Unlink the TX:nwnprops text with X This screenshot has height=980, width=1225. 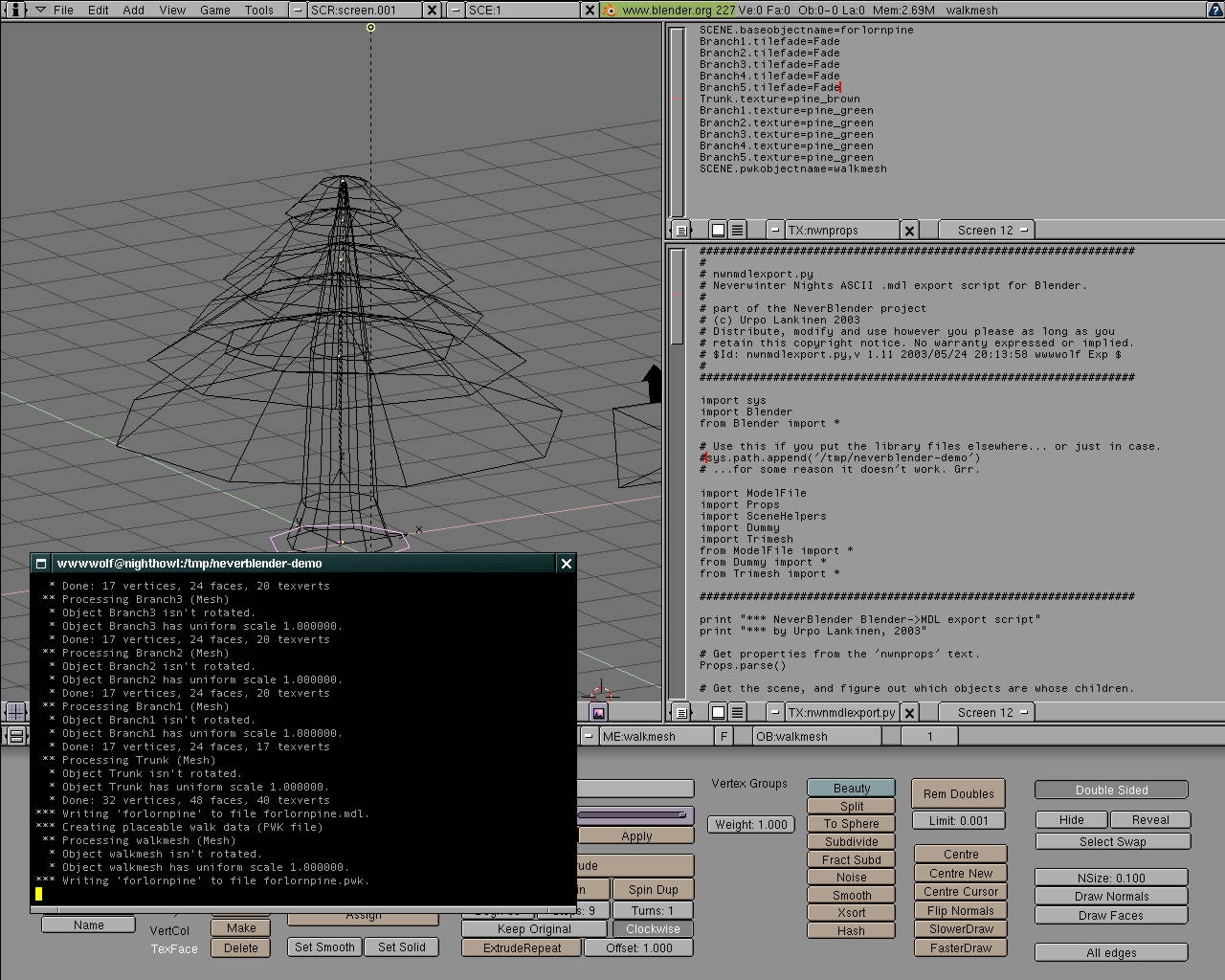(x=909, y=230)
